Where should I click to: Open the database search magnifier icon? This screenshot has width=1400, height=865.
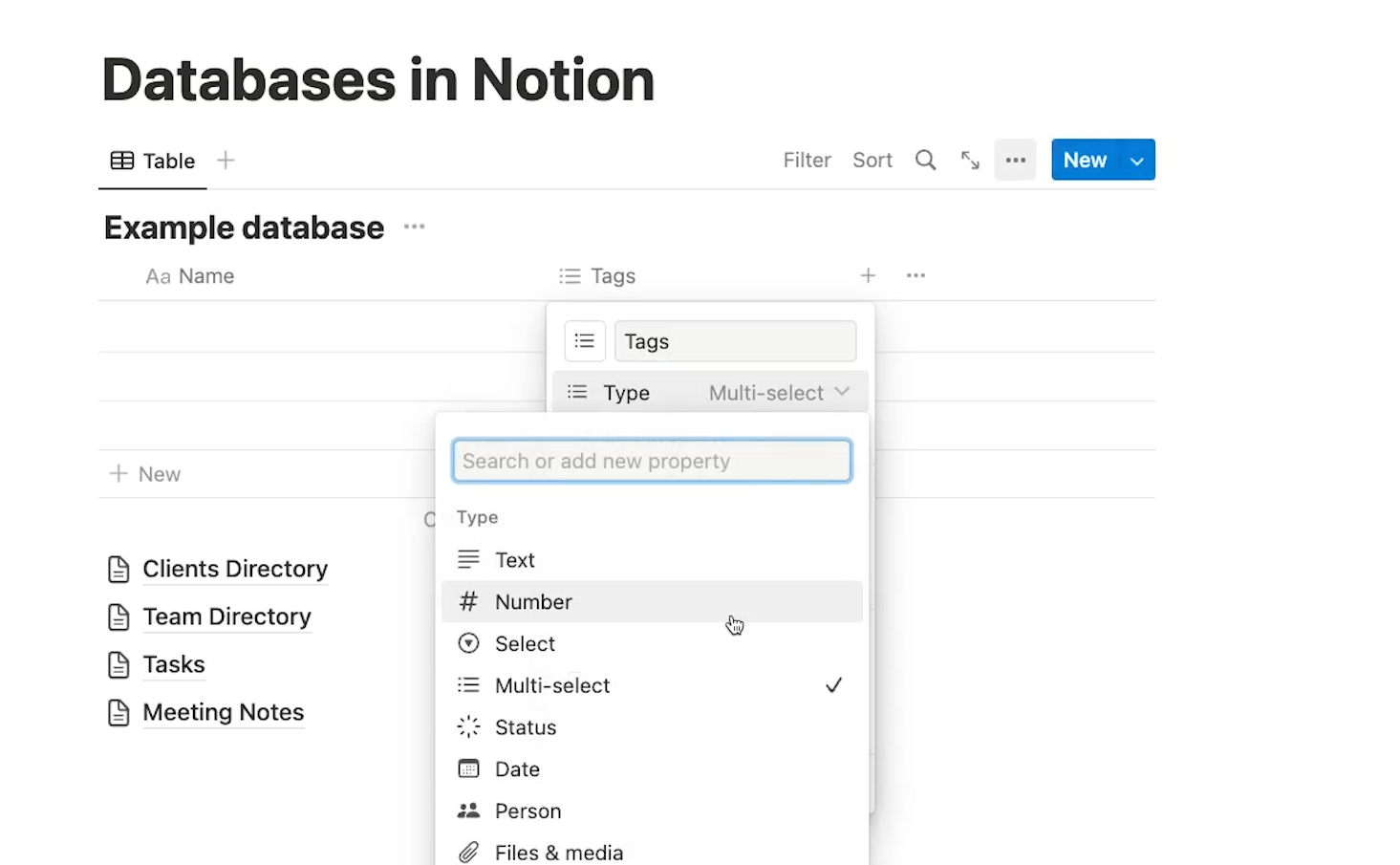click(925, 160)
